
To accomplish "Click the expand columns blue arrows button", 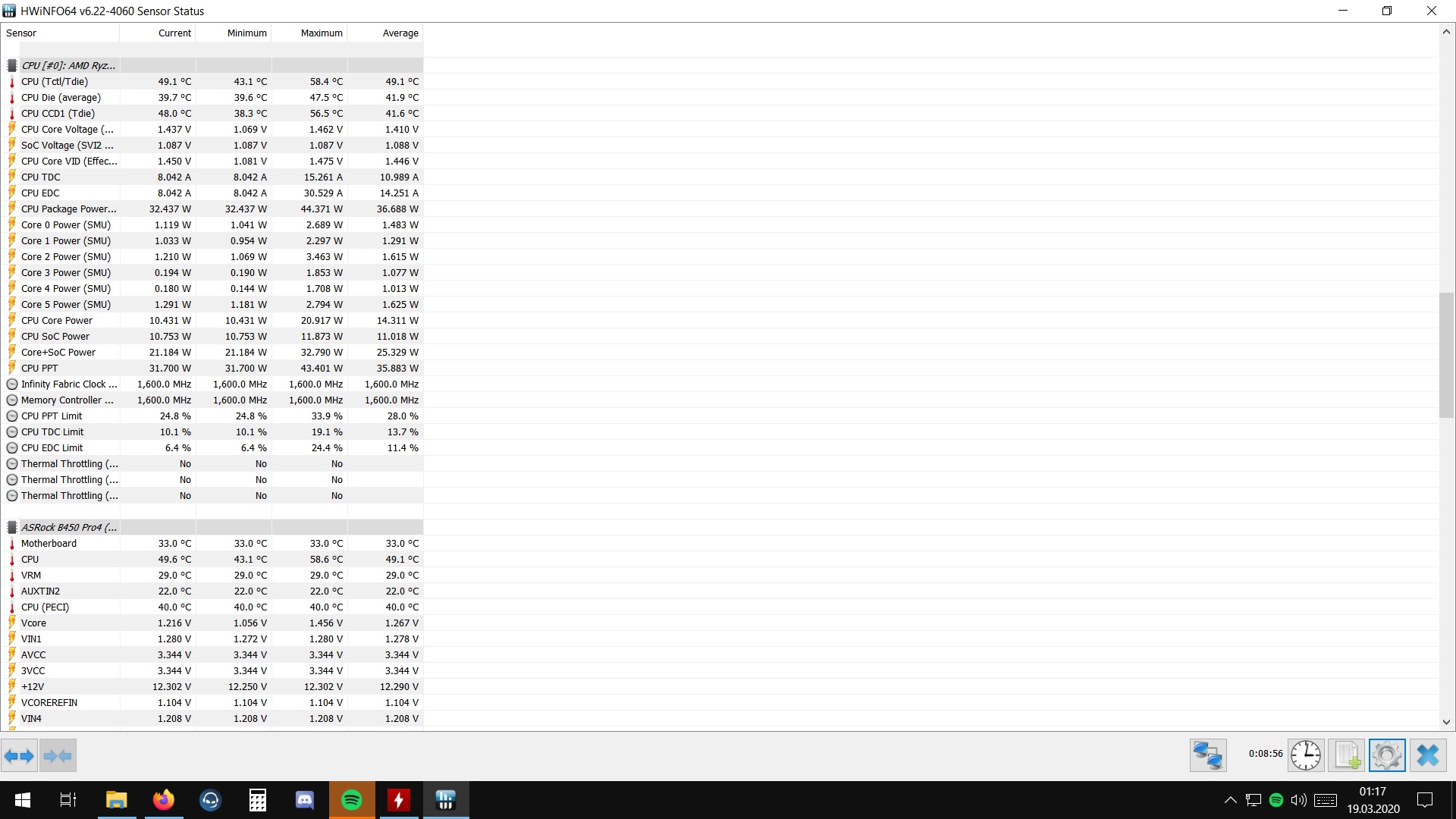I will click(x=19, y=755).
